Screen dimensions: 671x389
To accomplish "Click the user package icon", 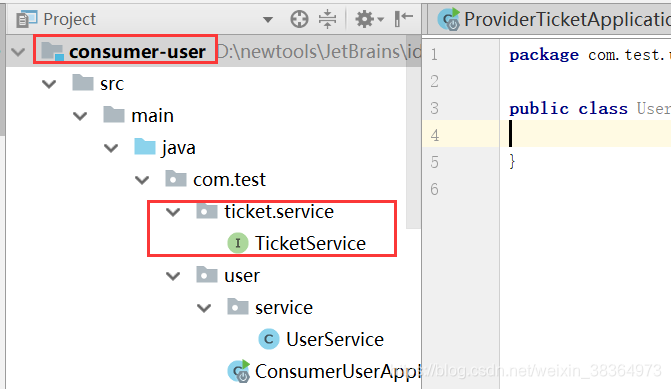I will [207, 275].
